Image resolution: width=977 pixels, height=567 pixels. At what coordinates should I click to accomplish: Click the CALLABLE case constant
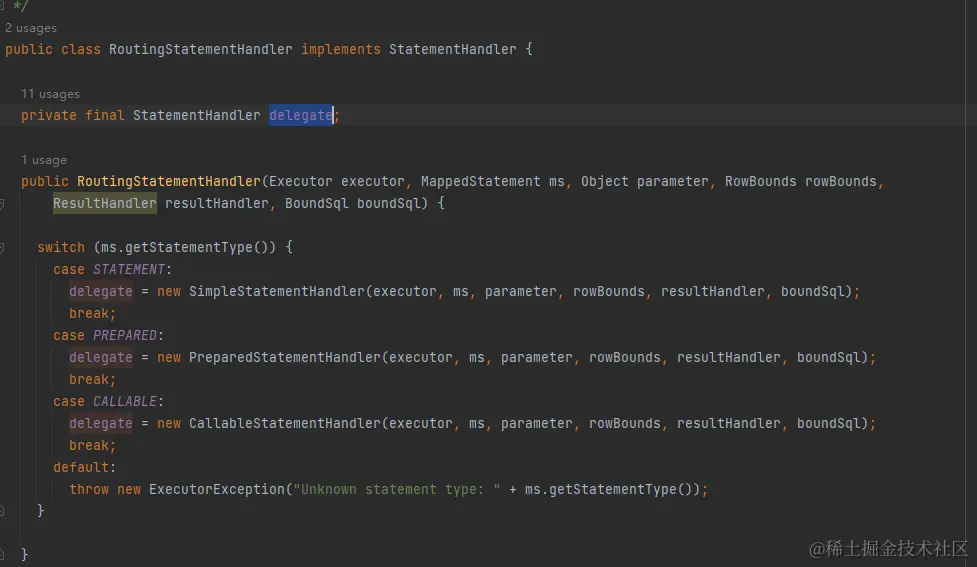coord(125,401)
